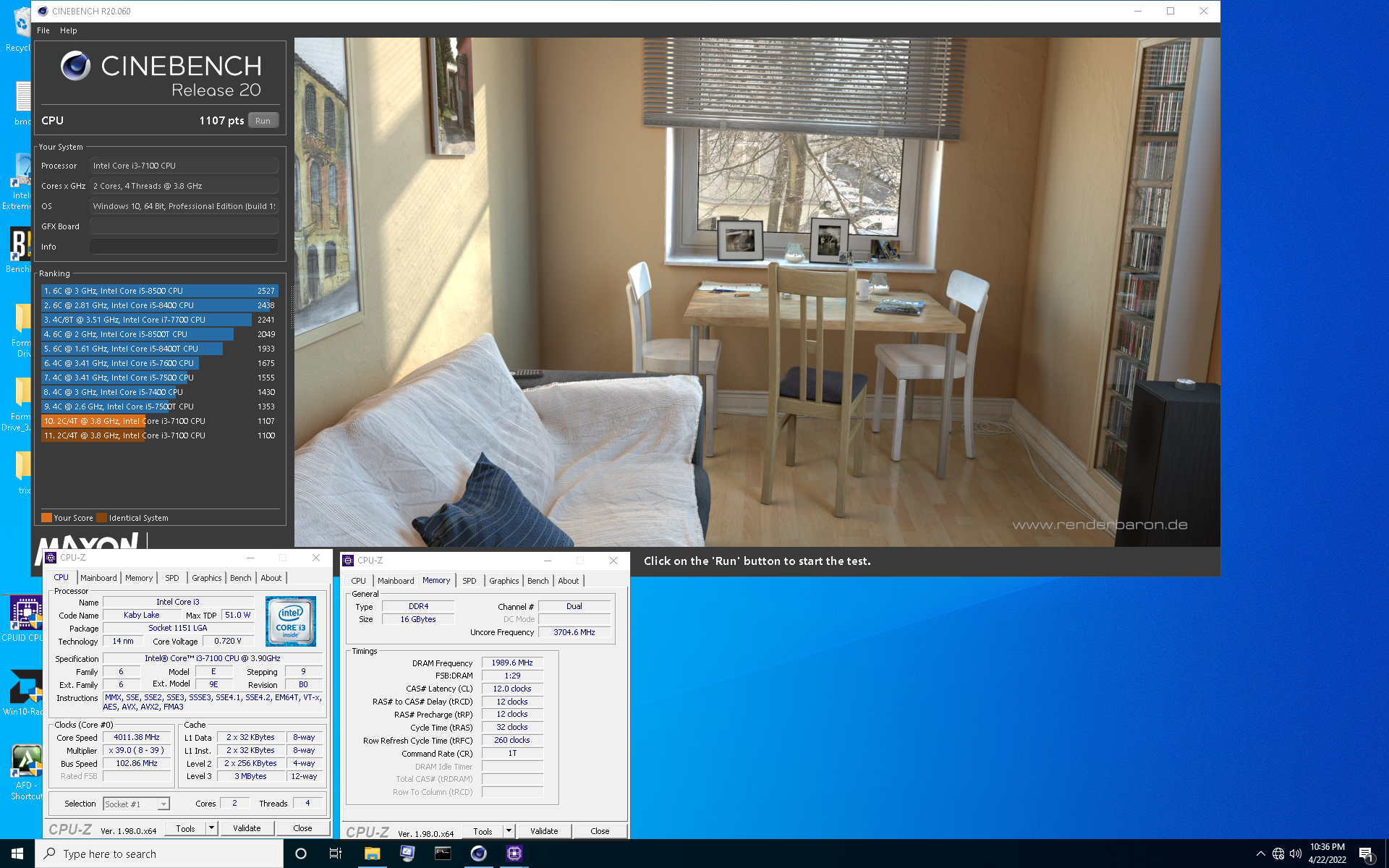Open the taskbar icon next to File Explorer
This screenshot has height=868, width=1389.
407,854
